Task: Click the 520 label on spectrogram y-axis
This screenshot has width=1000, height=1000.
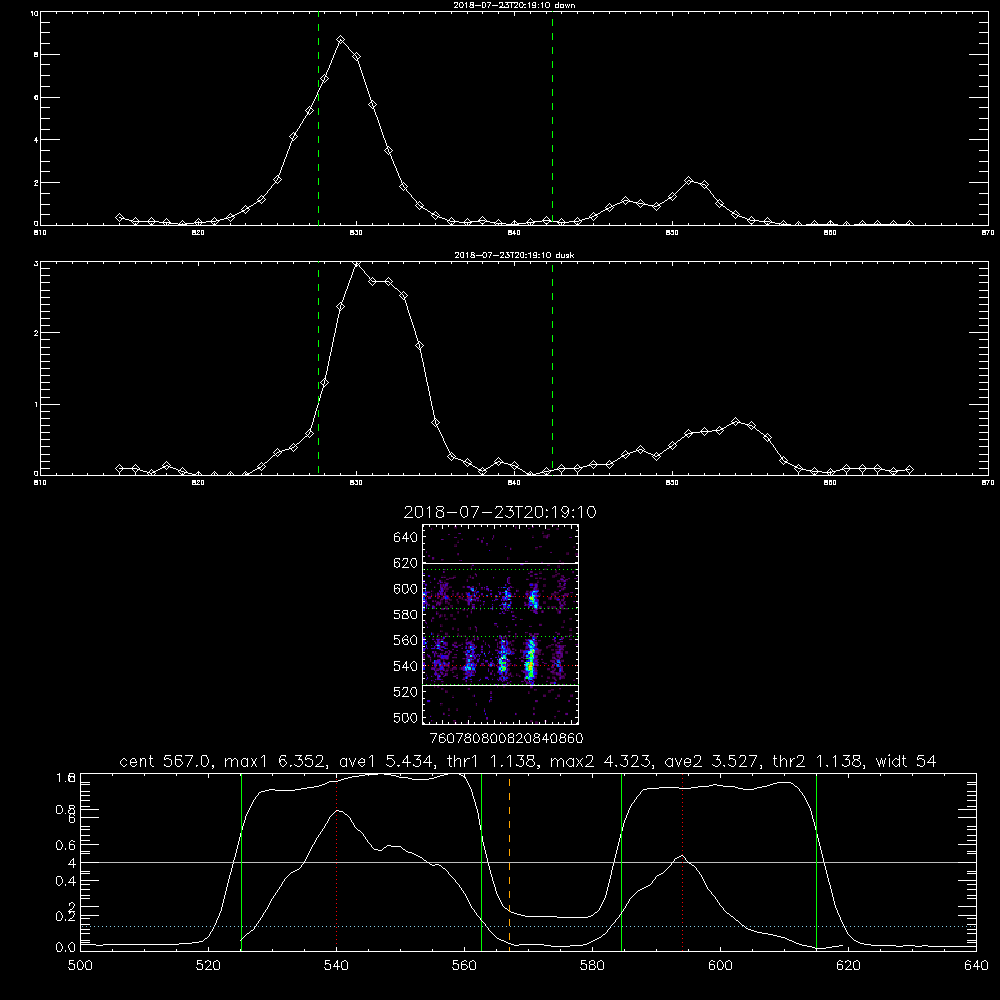Action: (406, 692)
